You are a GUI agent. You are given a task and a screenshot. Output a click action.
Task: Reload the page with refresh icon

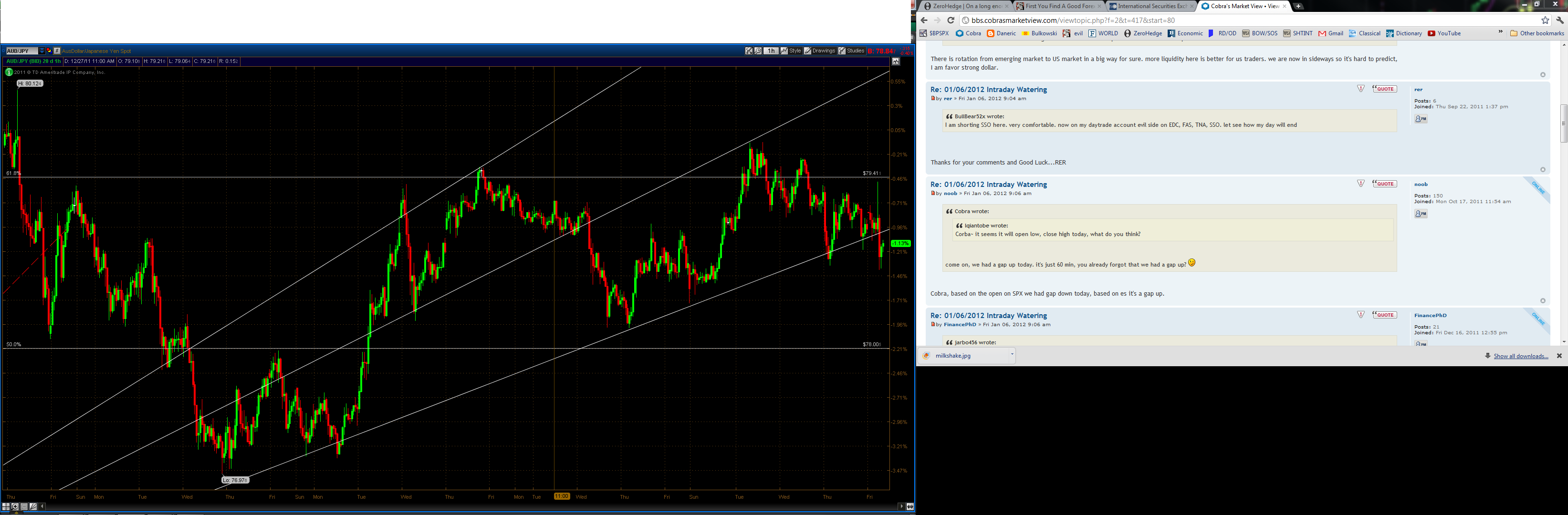click(951, 20)
